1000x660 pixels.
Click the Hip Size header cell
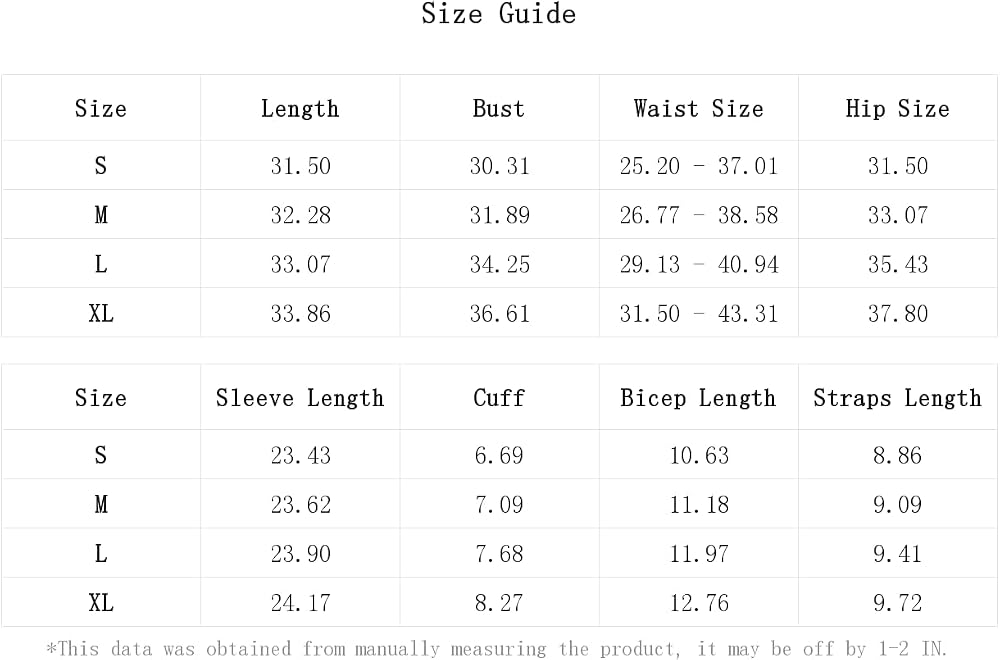(x=897, y=108)
